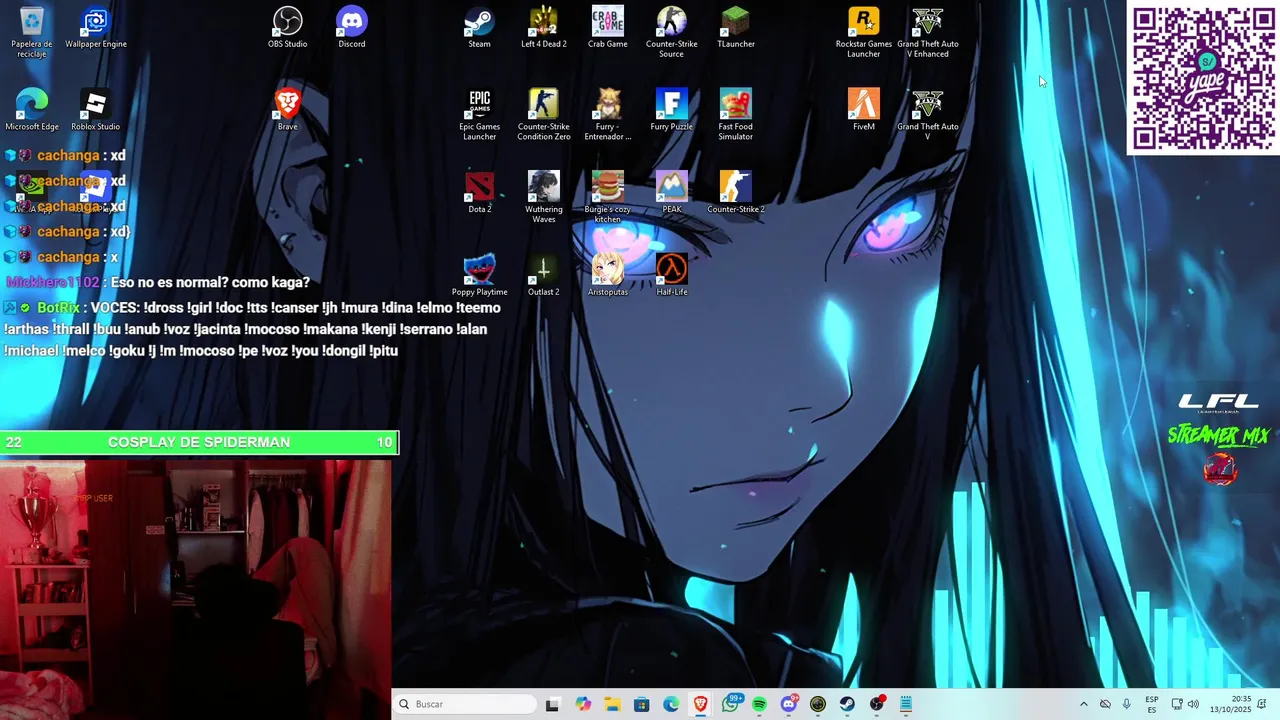
Task: Click the Yape QR code overlay
Action: tap(1204, 78)
